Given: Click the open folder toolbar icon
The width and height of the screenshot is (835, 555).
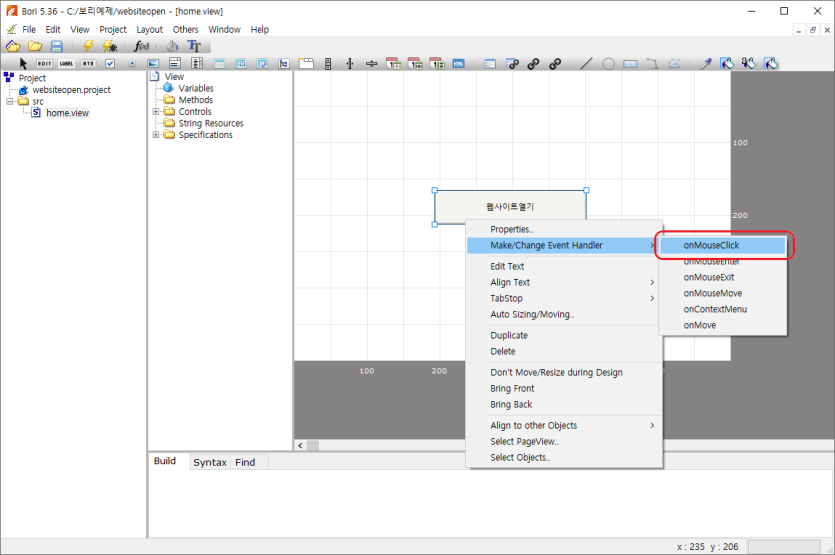Looking at the screenshot, I should click(35, 46).
